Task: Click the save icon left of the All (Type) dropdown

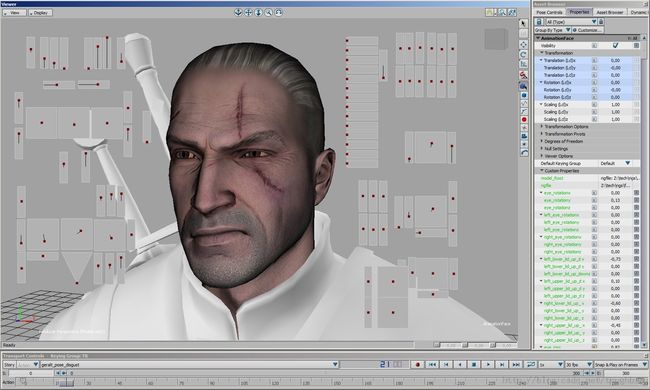Action: (539, 22)
